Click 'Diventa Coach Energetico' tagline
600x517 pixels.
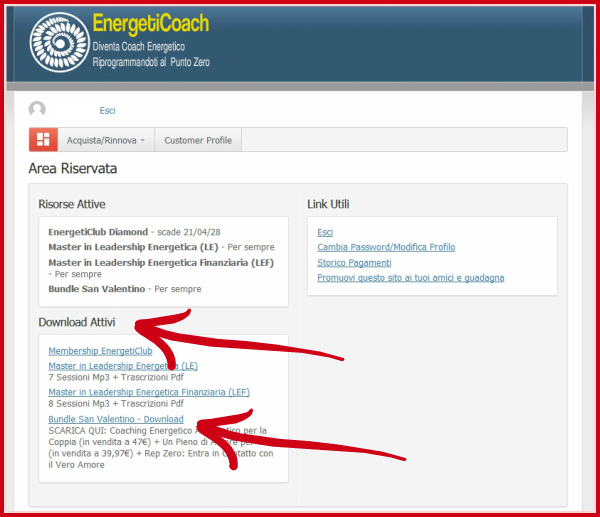[139, 47]
